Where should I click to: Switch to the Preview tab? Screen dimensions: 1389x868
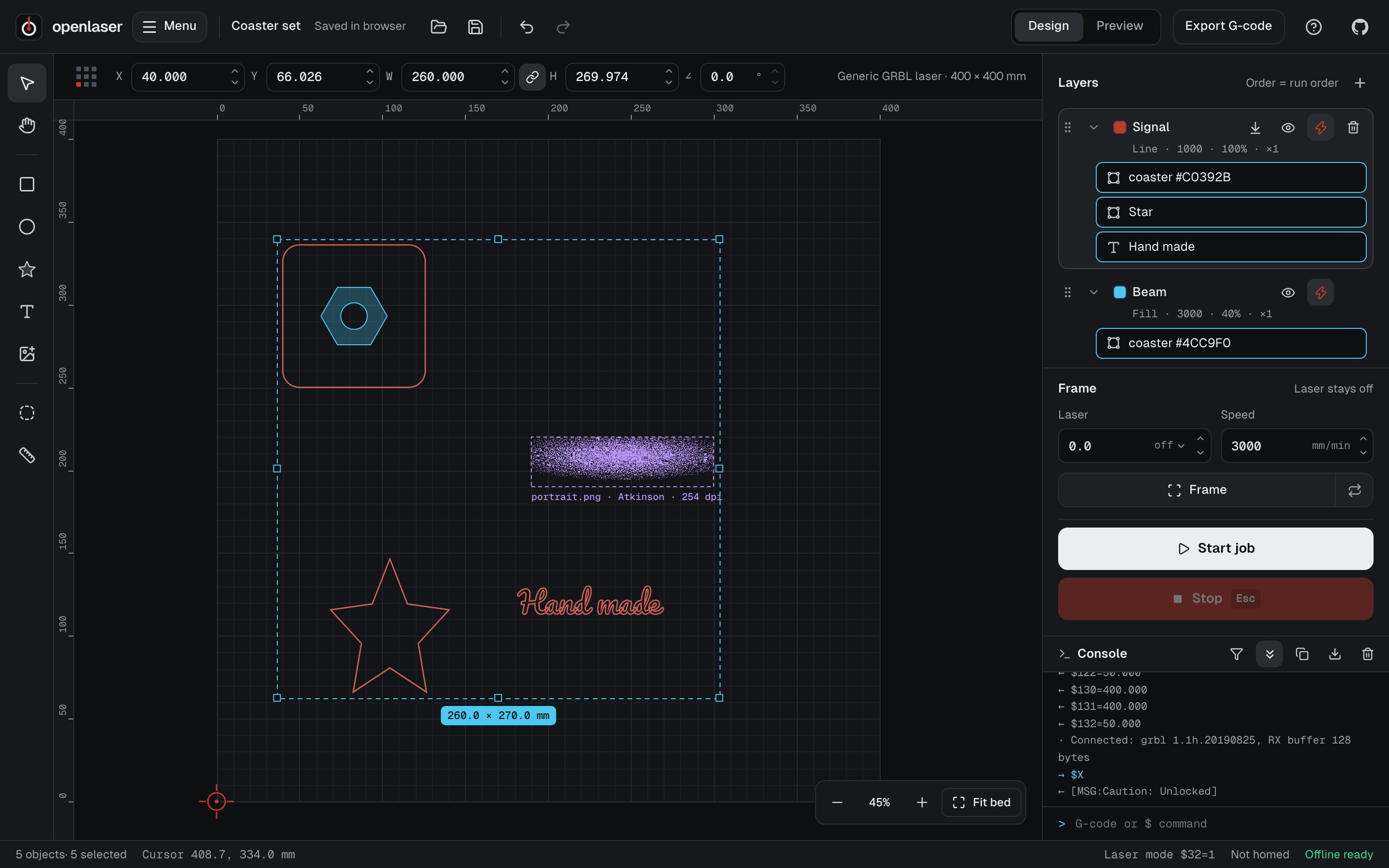(1119, 27)
